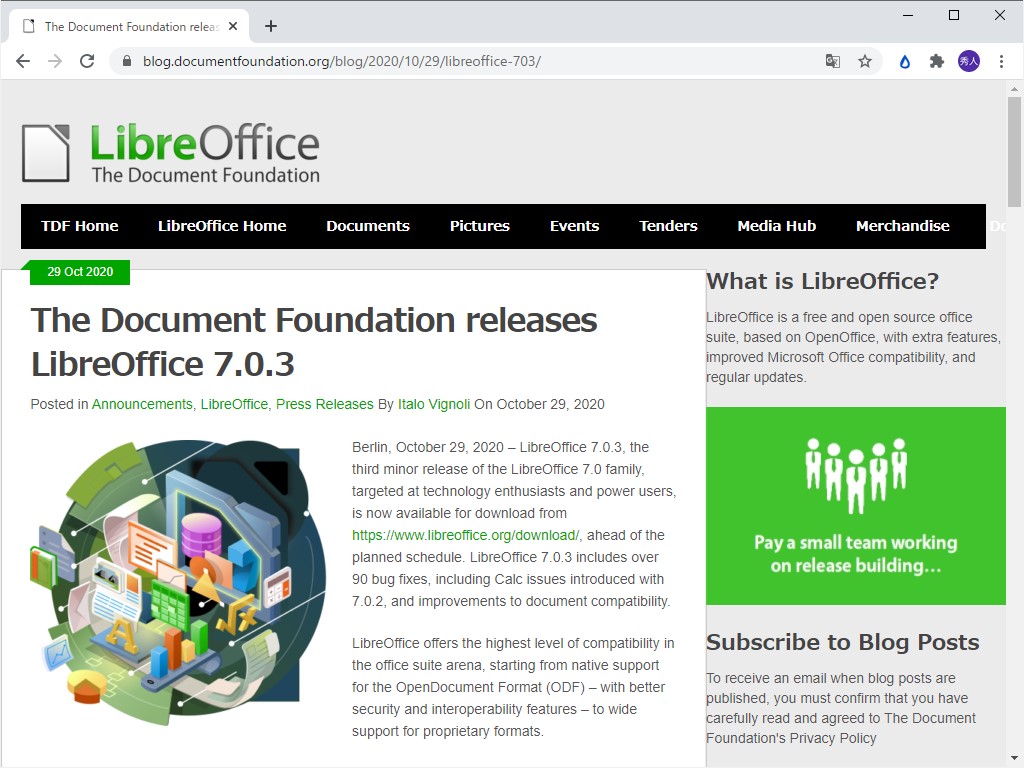Click the site security lock icon
1024x768 pixels.
pyautogui.click(x=127, y=61)
